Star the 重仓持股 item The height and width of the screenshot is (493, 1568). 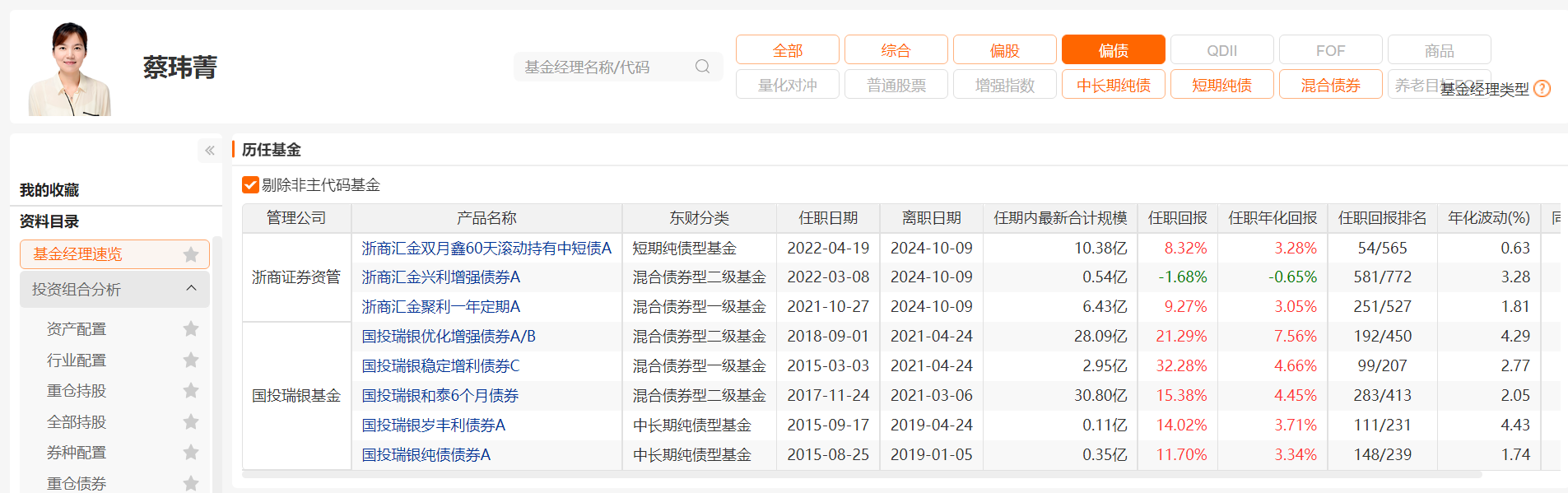tap(191, 390)
